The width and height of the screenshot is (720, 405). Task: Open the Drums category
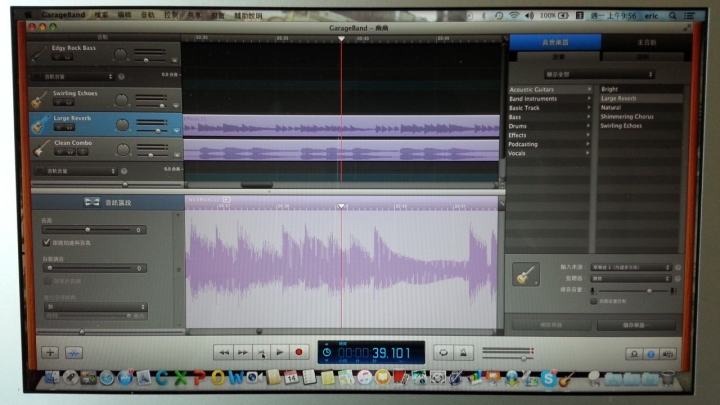point(550,126)
